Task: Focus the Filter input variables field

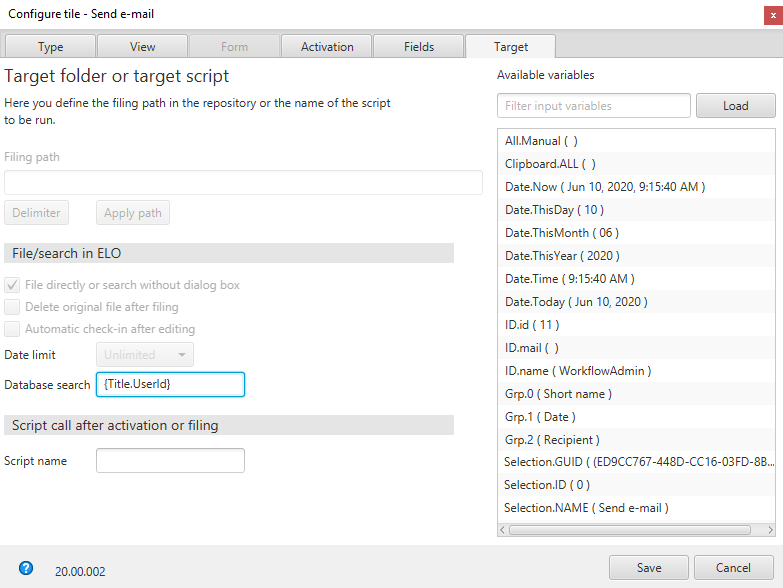Action: click(x=593, y=106)
